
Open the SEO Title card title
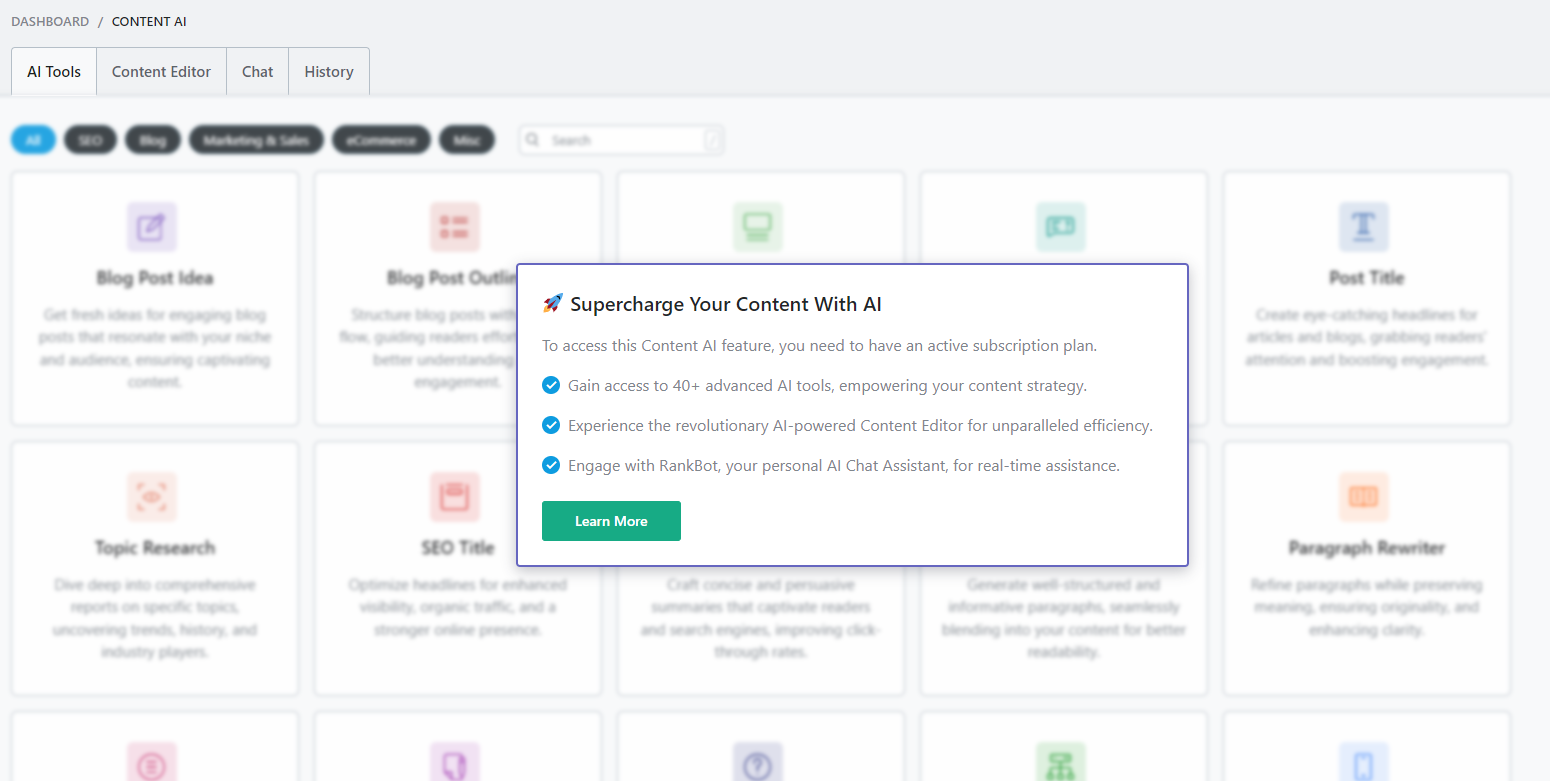coord(458,548)
